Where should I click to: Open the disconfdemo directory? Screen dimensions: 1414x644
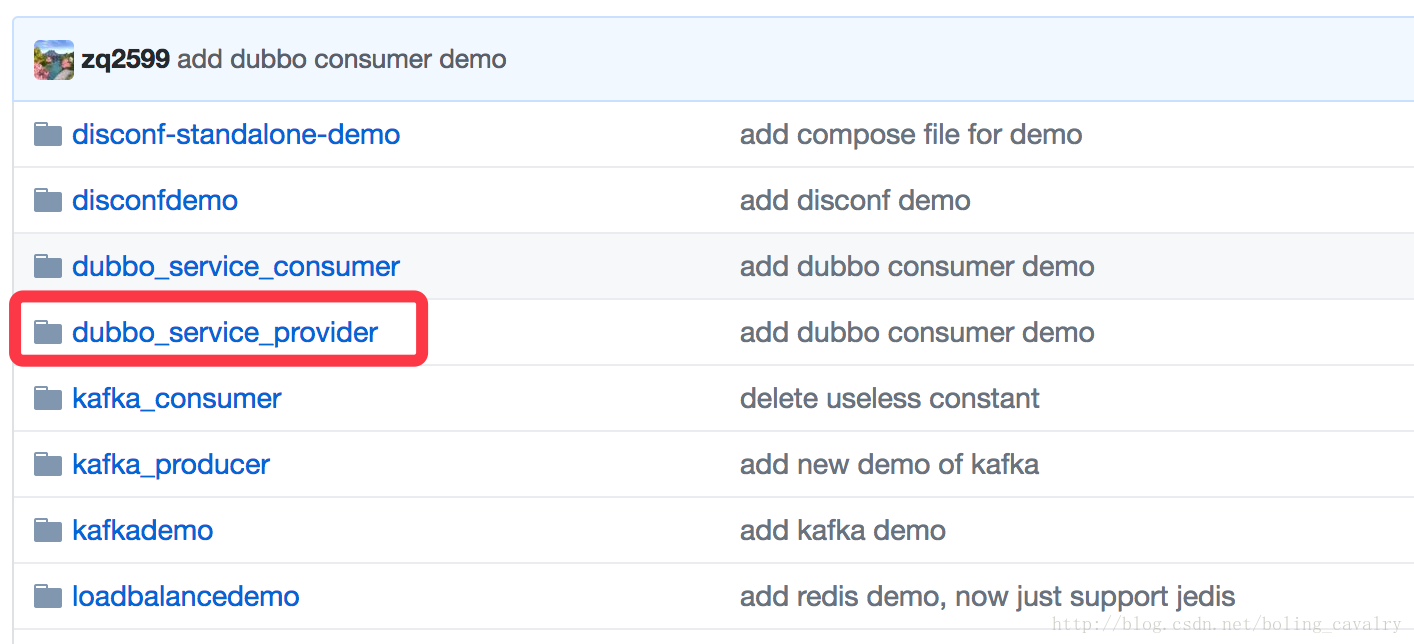pos(155,201)
